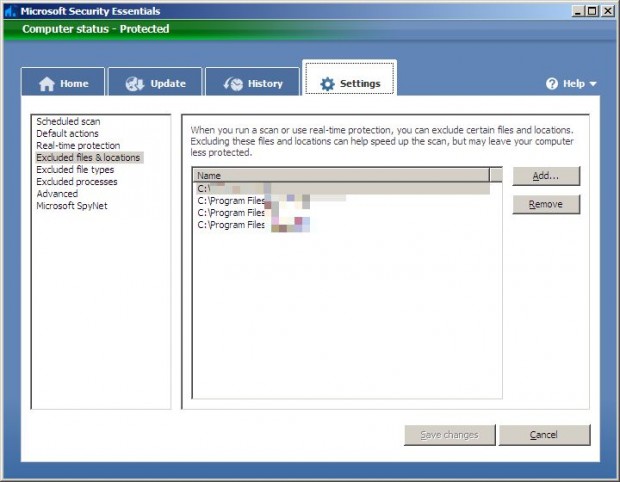Maximize the Security Essentials window

(592, 11)
